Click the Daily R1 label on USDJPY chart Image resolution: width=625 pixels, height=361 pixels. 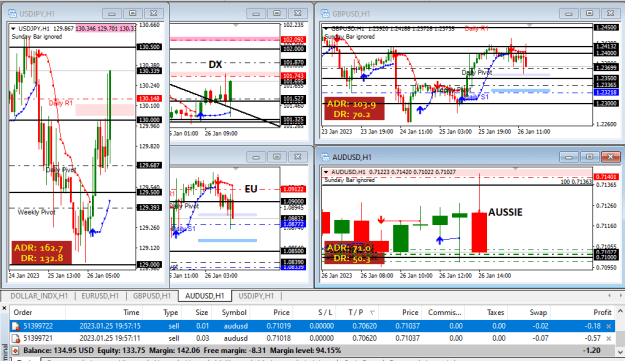click(x=61, y=103)
